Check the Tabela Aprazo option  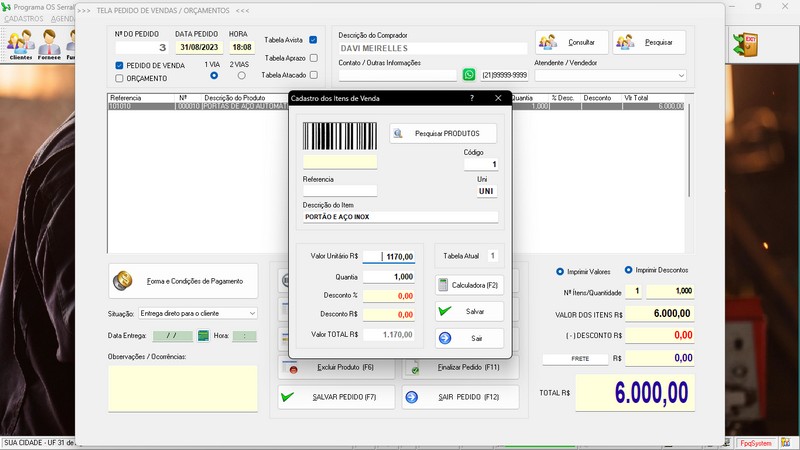coord(313,58)
